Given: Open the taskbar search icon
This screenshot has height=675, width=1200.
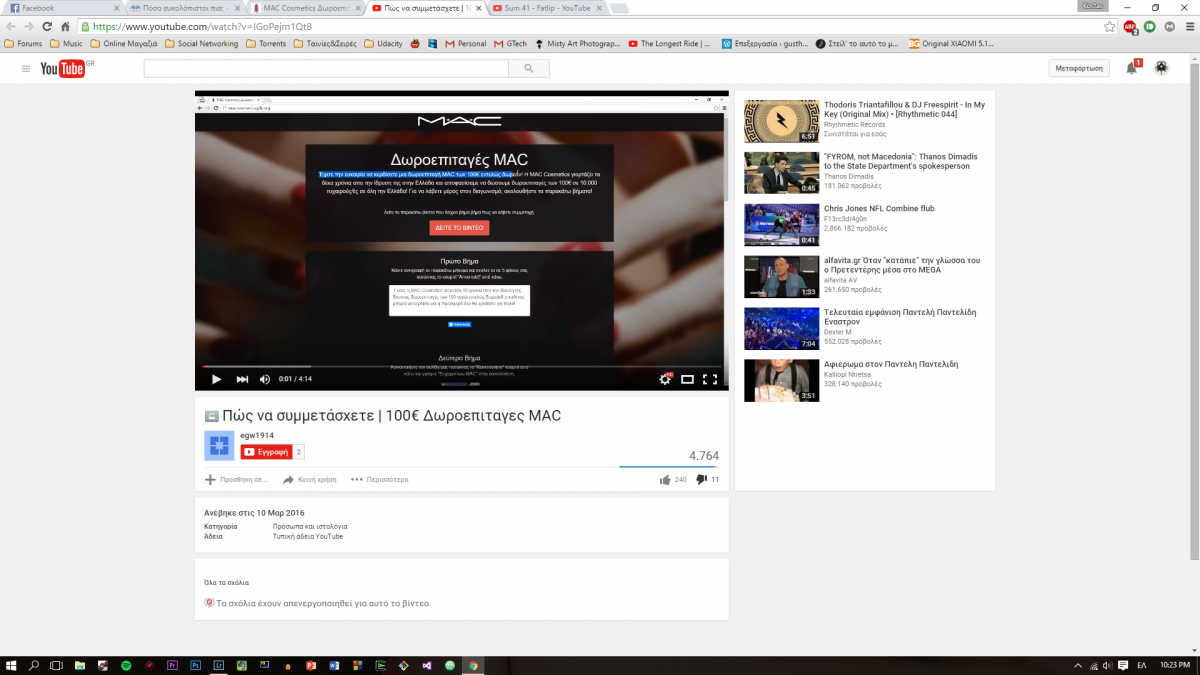Looking at the screenshot, I should point(34,665).
